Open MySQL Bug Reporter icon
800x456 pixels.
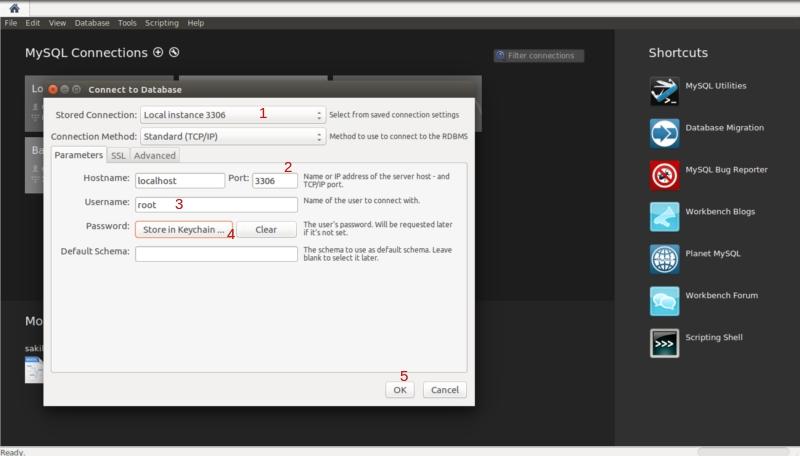tap(664, 175)
